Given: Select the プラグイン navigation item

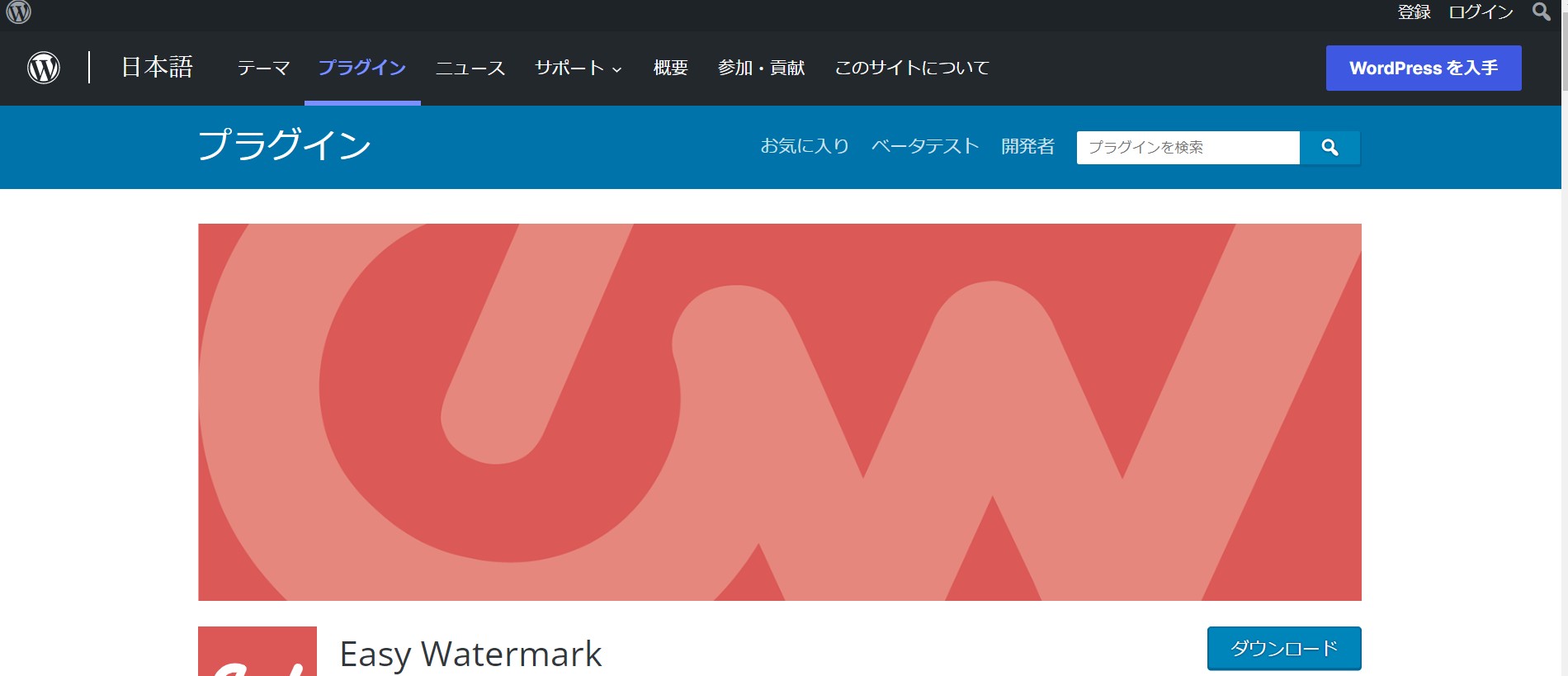Looking at the screenshot, I should point(362,68).
